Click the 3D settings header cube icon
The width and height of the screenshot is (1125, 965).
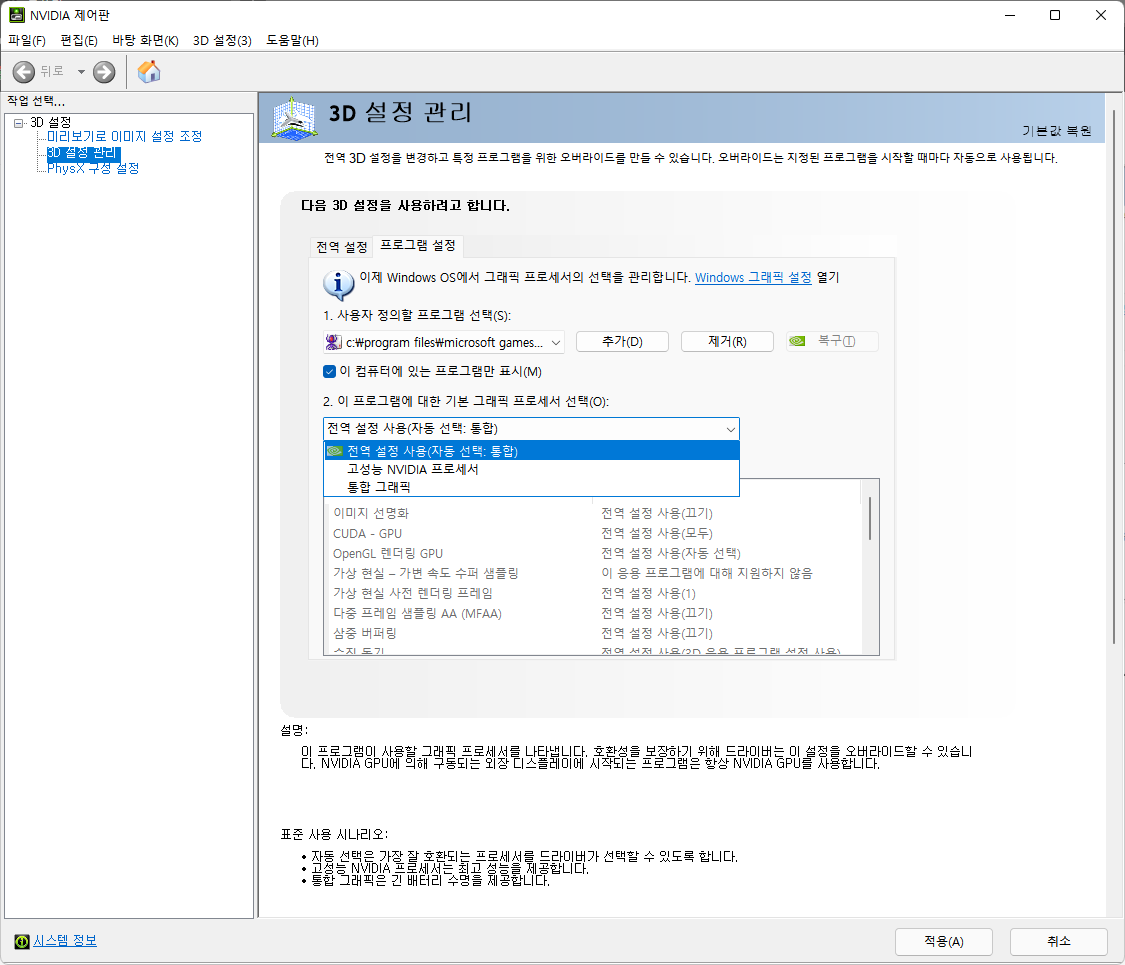tap(294, 118)
